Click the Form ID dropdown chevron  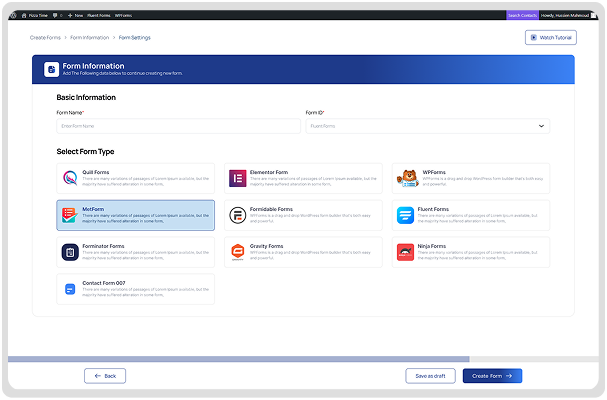[541, 126]
